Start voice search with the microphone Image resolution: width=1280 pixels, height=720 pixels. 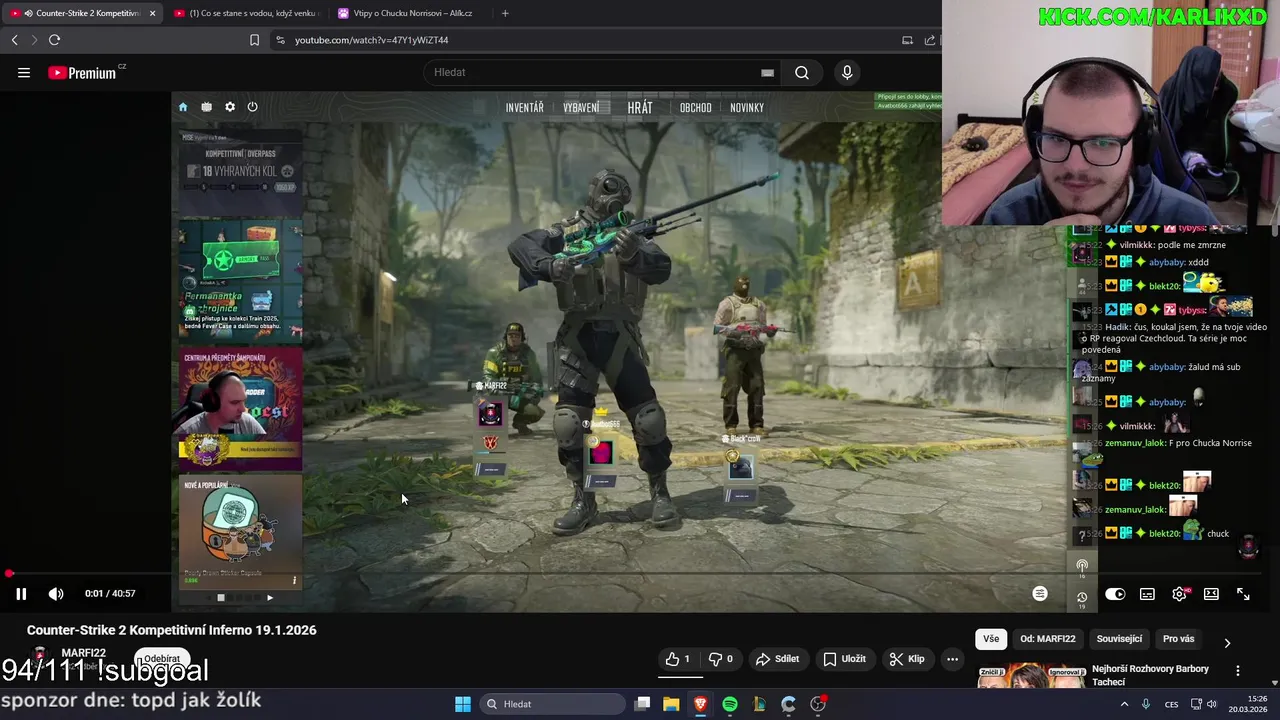(x=847, y=72)
